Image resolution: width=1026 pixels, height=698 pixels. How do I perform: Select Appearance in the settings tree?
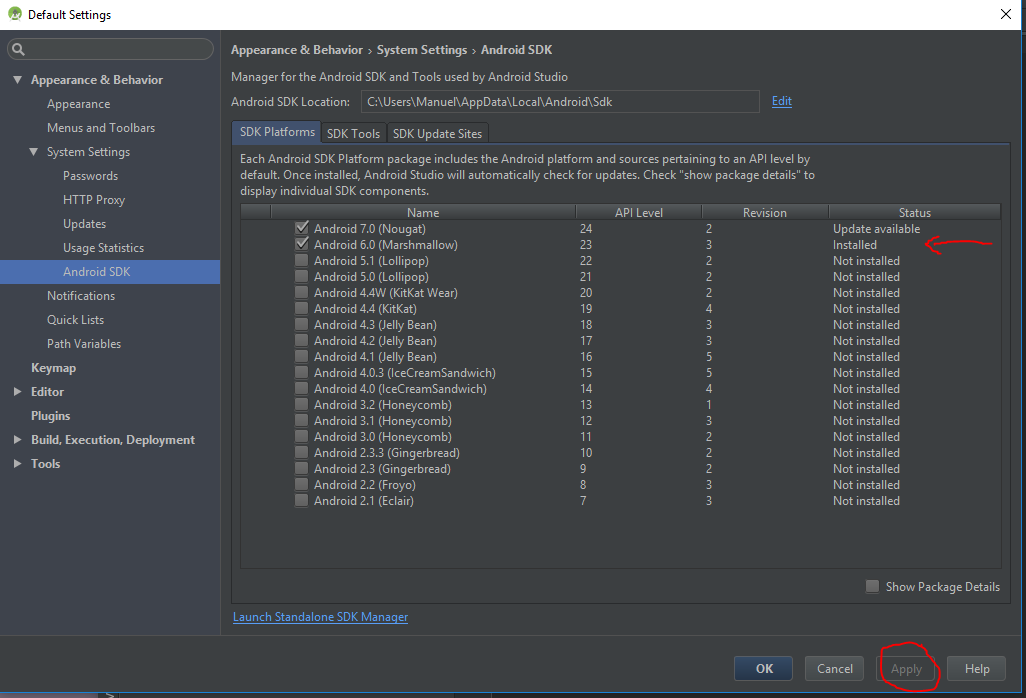point(79,104)
